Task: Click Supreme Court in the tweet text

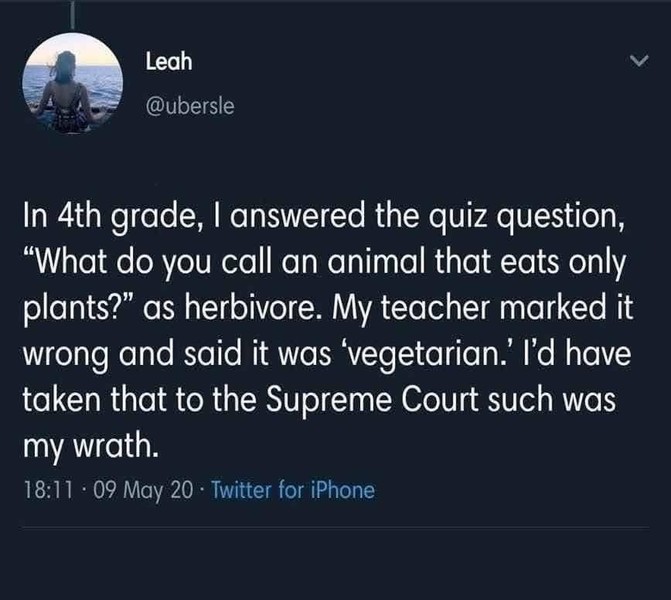Action: point(388,397)
